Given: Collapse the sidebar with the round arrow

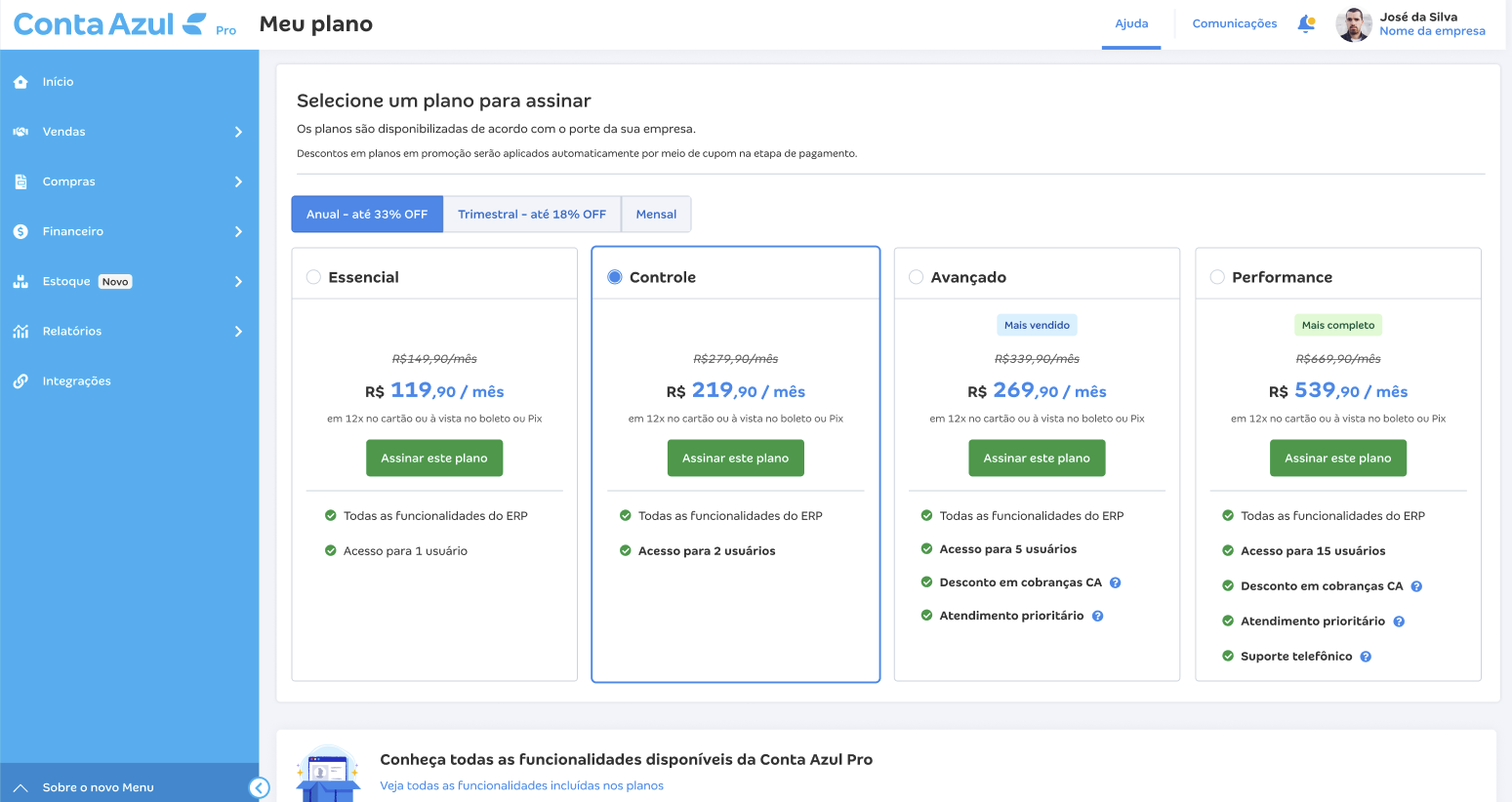Looking at the screenshot, I should 259,787.
